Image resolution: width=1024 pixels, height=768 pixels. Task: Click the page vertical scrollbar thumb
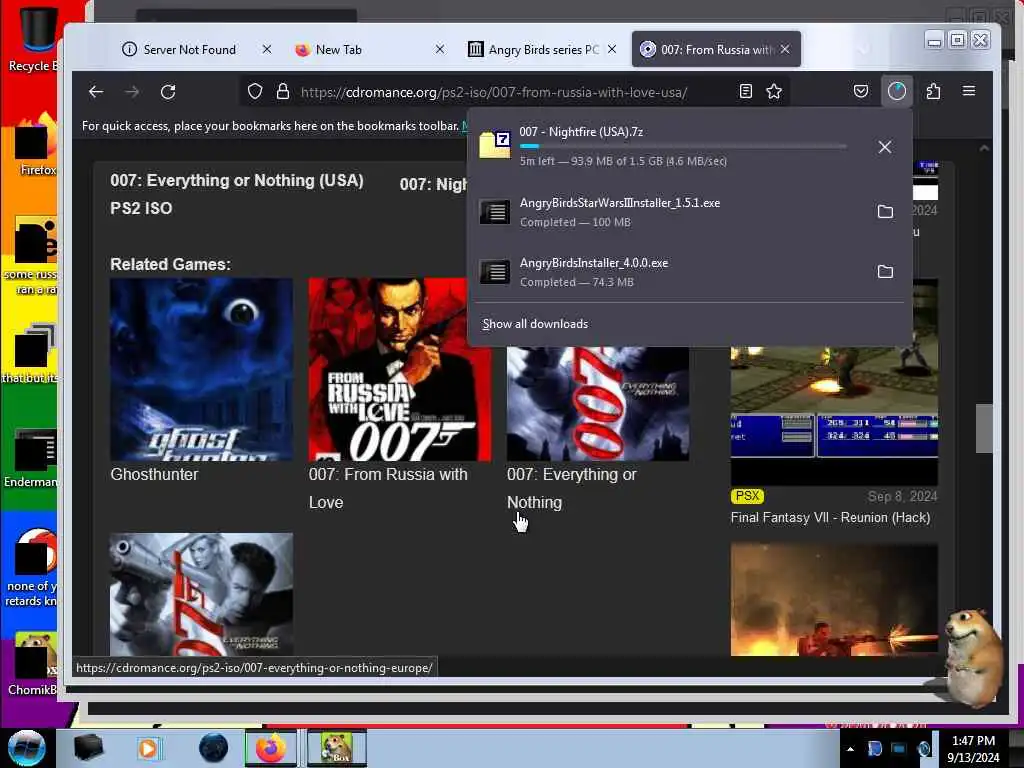point(984,428)
